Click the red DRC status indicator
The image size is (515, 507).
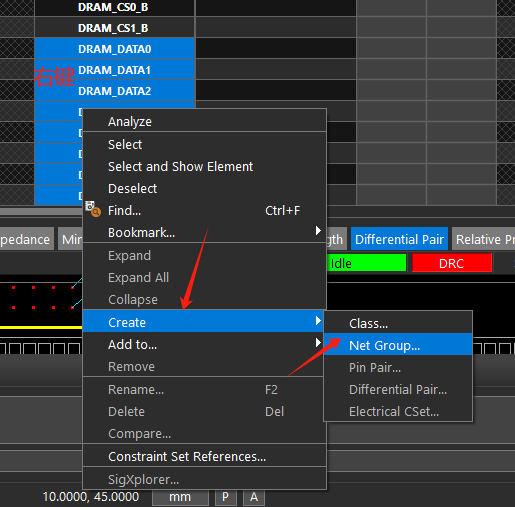(x=452, y=263)
